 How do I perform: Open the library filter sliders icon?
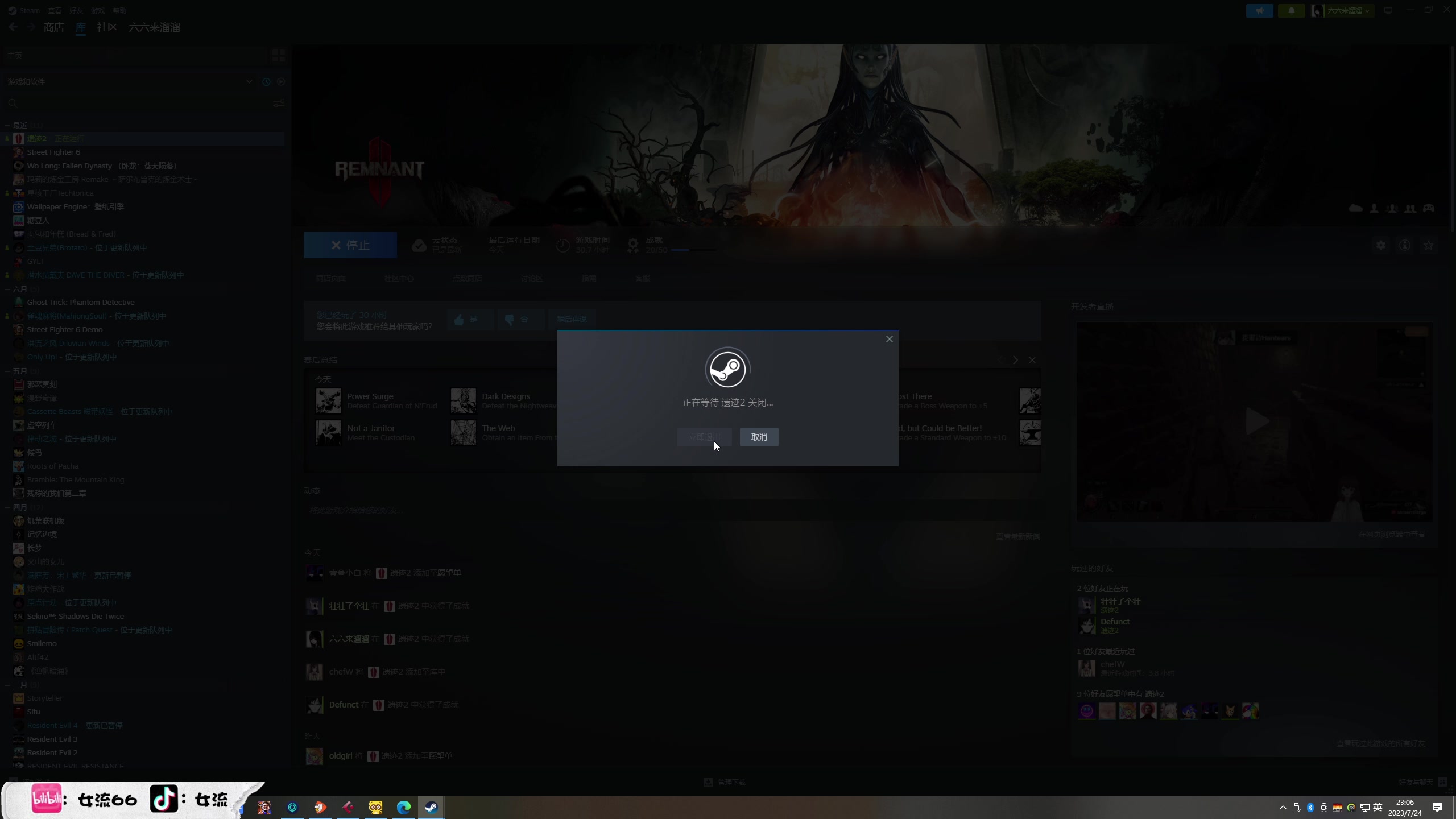pyautogui.click(x=279, y=103)
